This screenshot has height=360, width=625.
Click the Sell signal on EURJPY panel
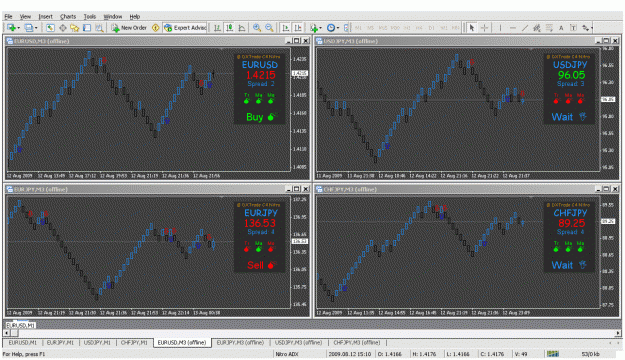coord(260,265)
